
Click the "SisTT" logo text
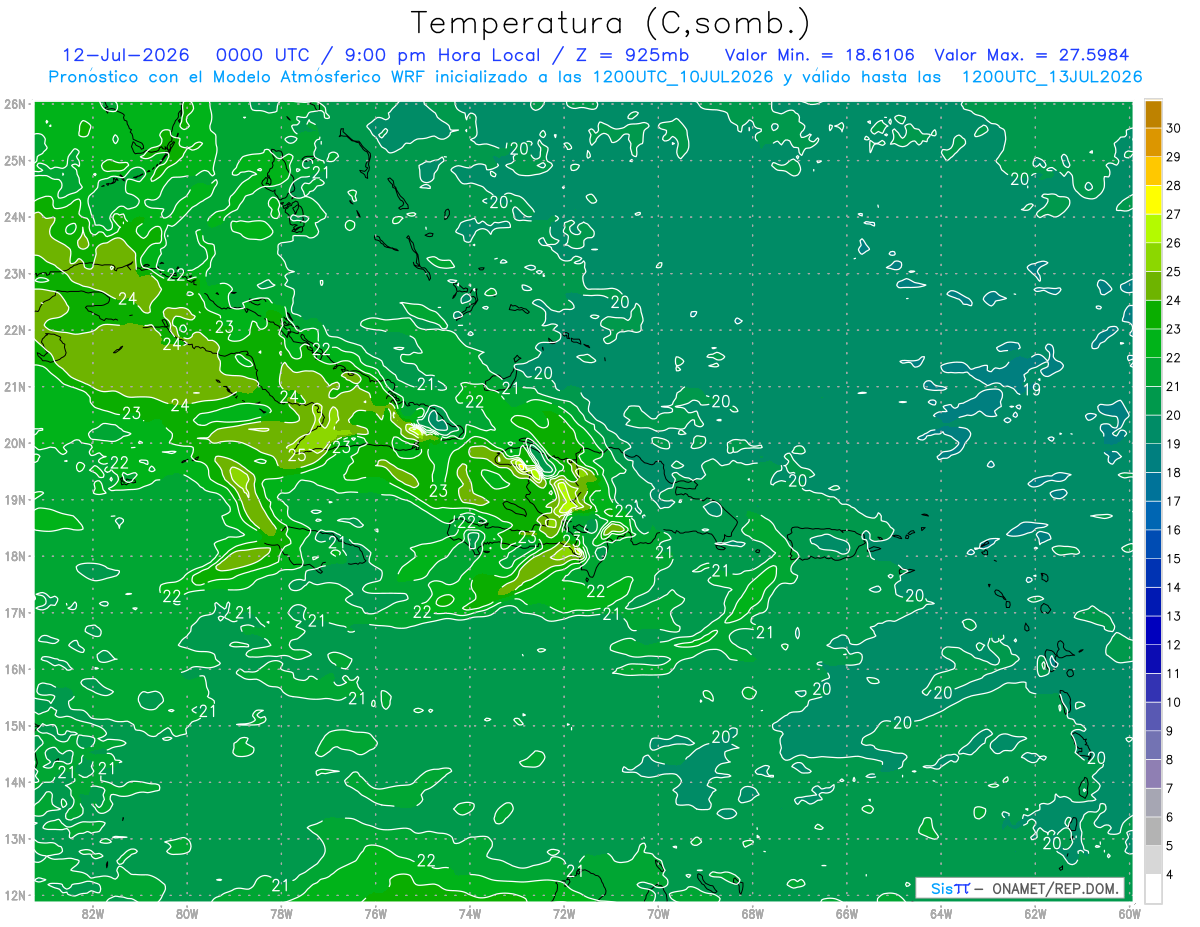[950, 888]
